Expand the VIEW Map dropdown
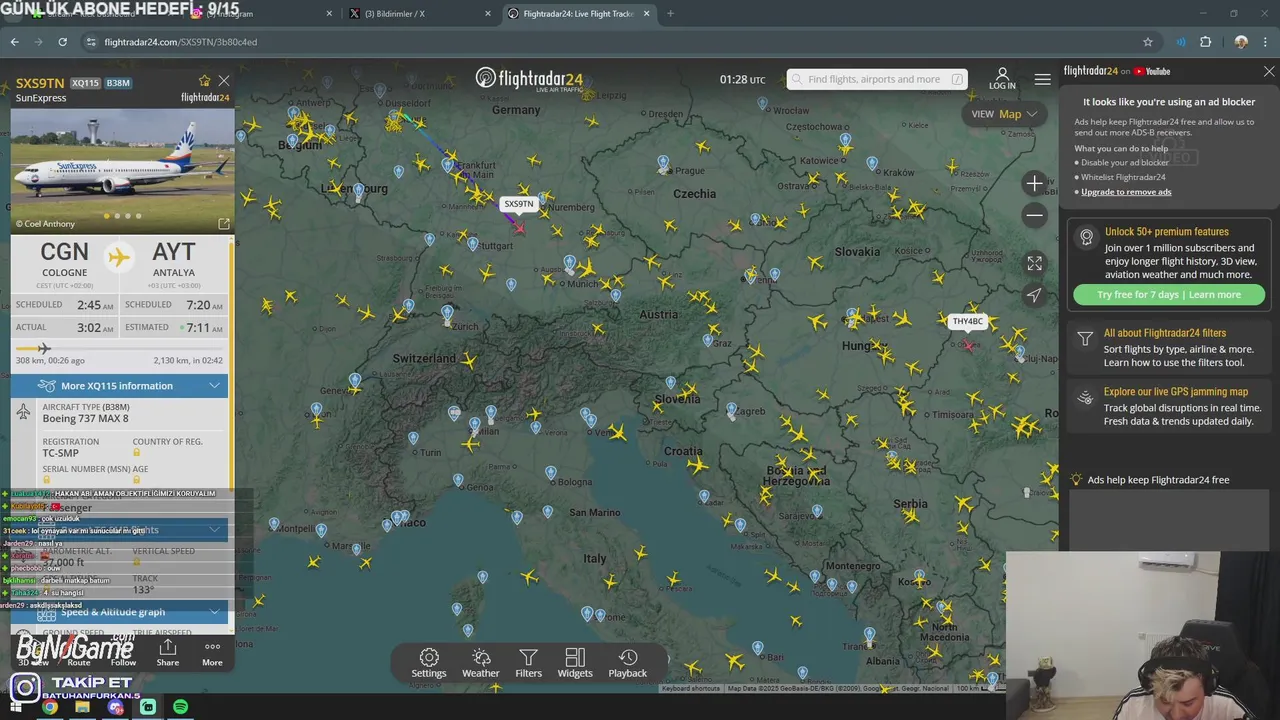This screenshot has height=720, width=1280. click(1004, 114)
